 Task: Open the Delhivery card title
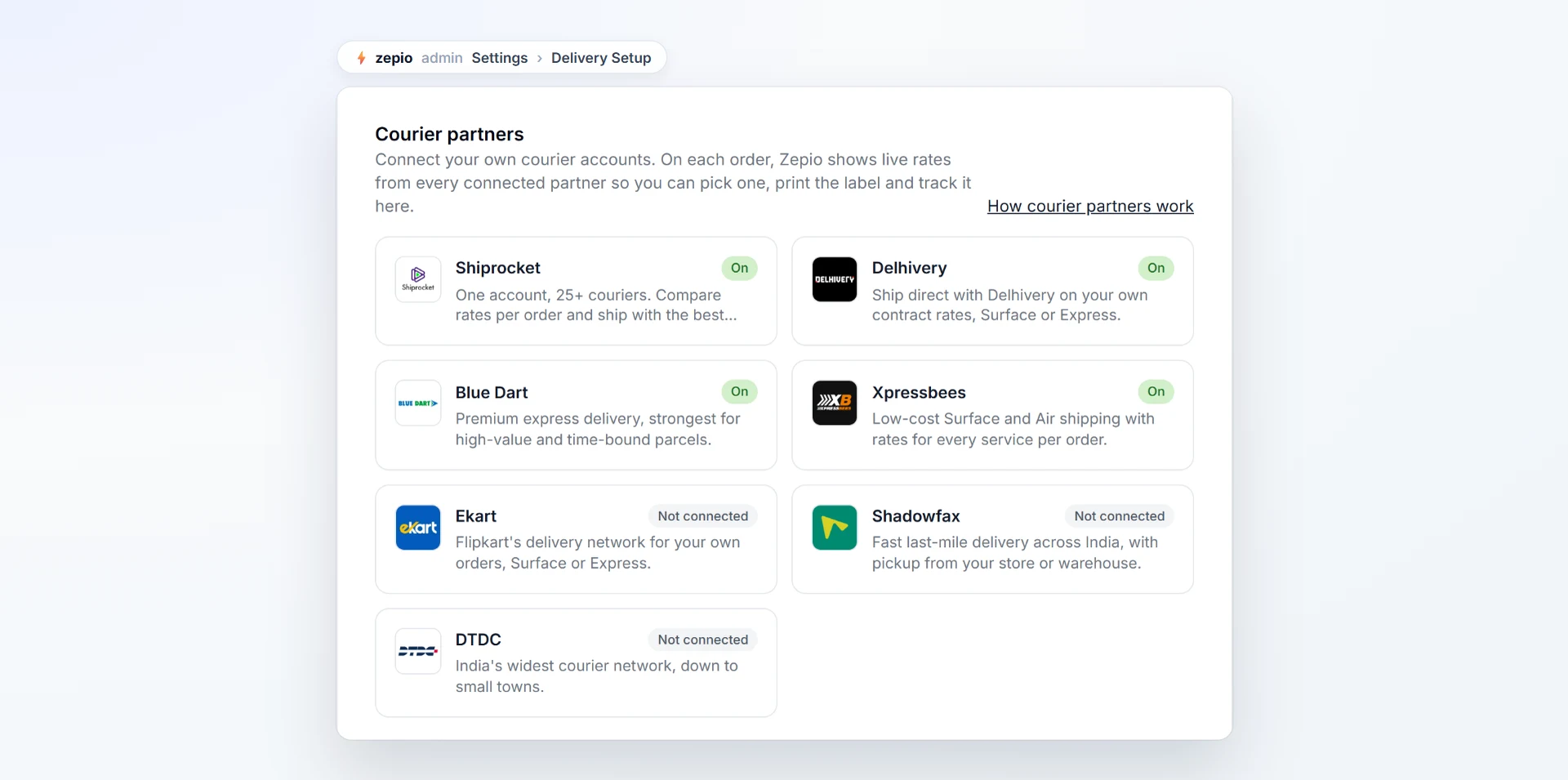tap(910, 268)
